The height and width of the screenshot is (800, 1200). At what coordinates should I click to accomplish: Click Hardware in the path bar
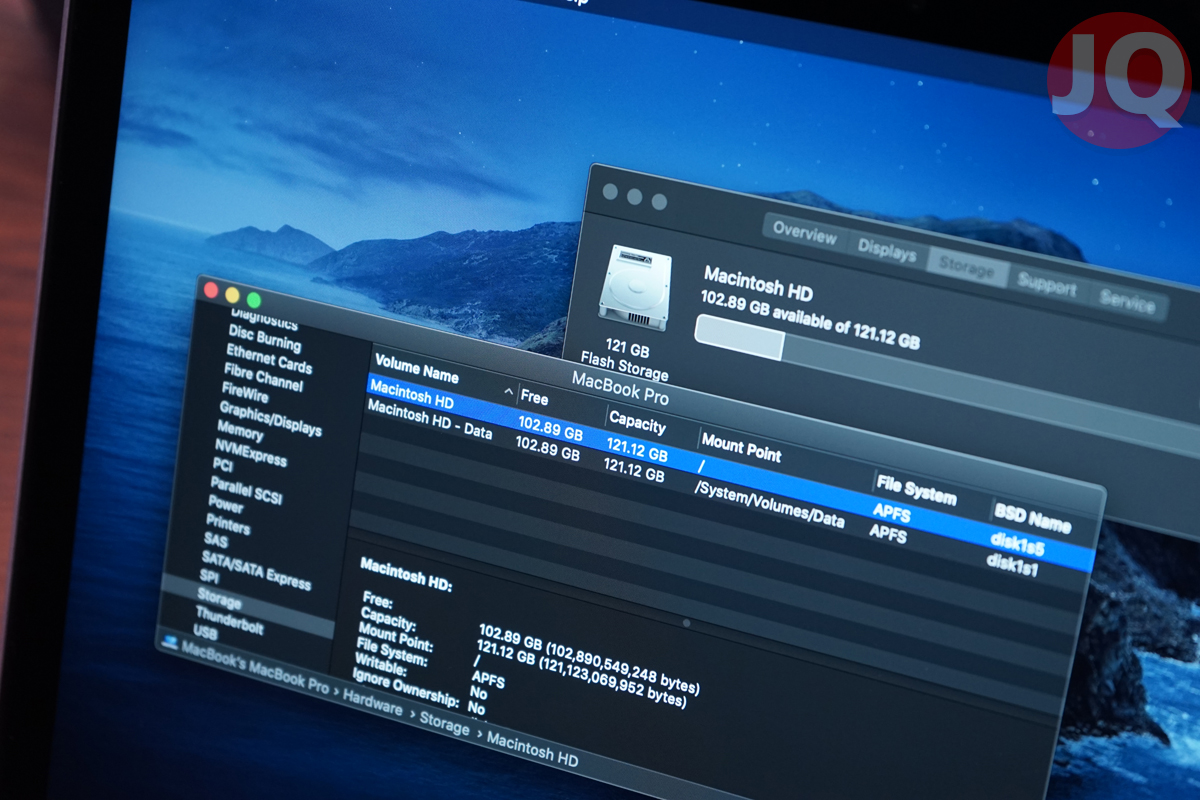372,703
